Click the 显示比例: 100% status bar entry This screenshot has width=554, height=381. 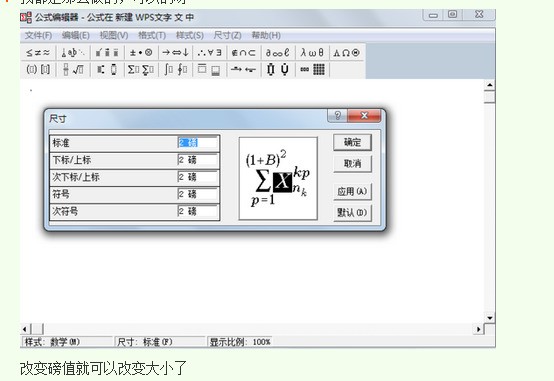tap(240, 342)
